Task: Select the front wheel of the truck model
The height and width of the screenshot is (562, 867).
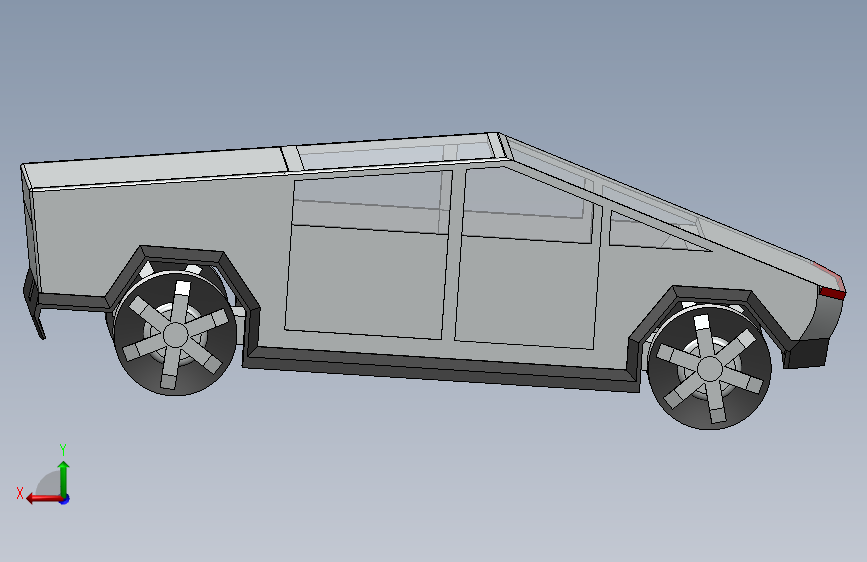Action: [x=709, y=368]
